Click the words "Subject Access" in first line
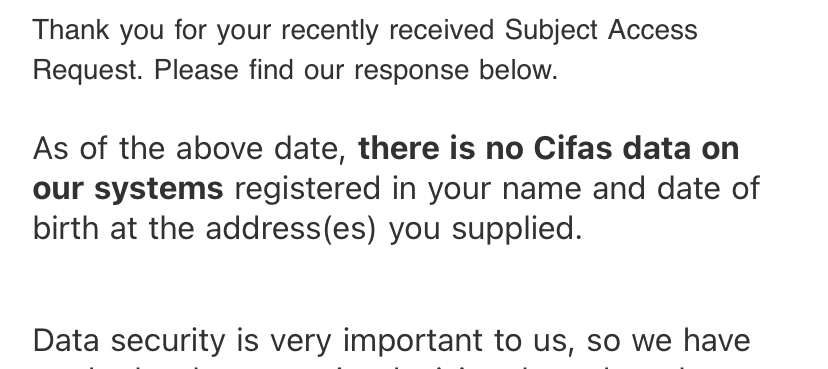The width and height of the screenshot is (828, 369). point(601,31)
